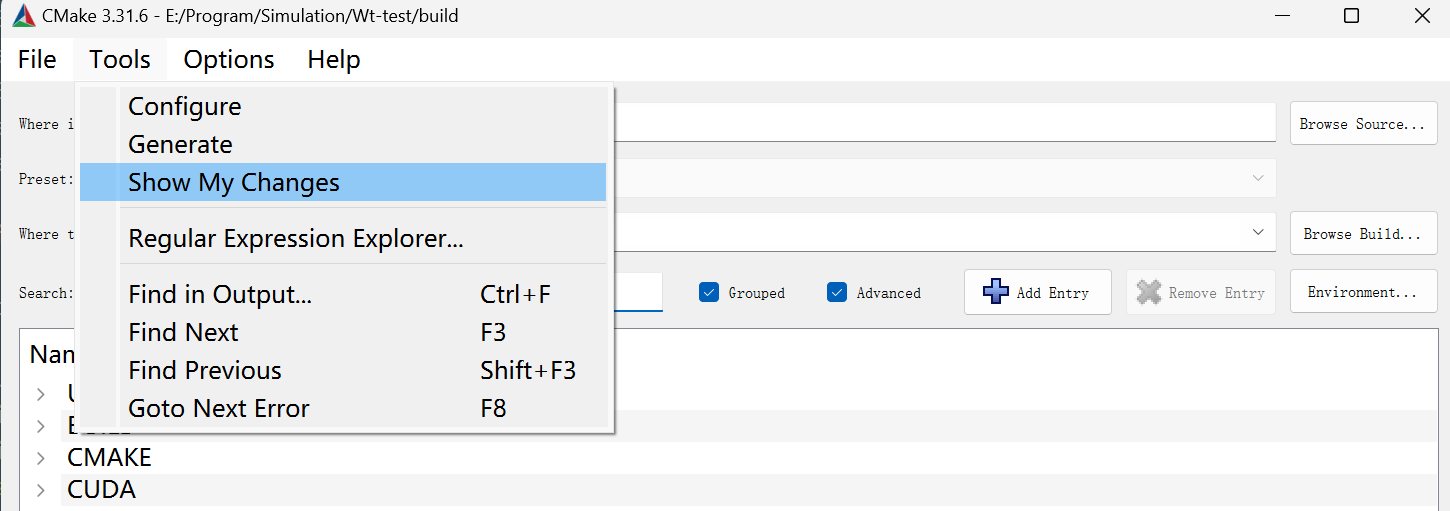Open the Environment settings button
The width and height of the screenshot is (1450, 511).
(1363, 292)
